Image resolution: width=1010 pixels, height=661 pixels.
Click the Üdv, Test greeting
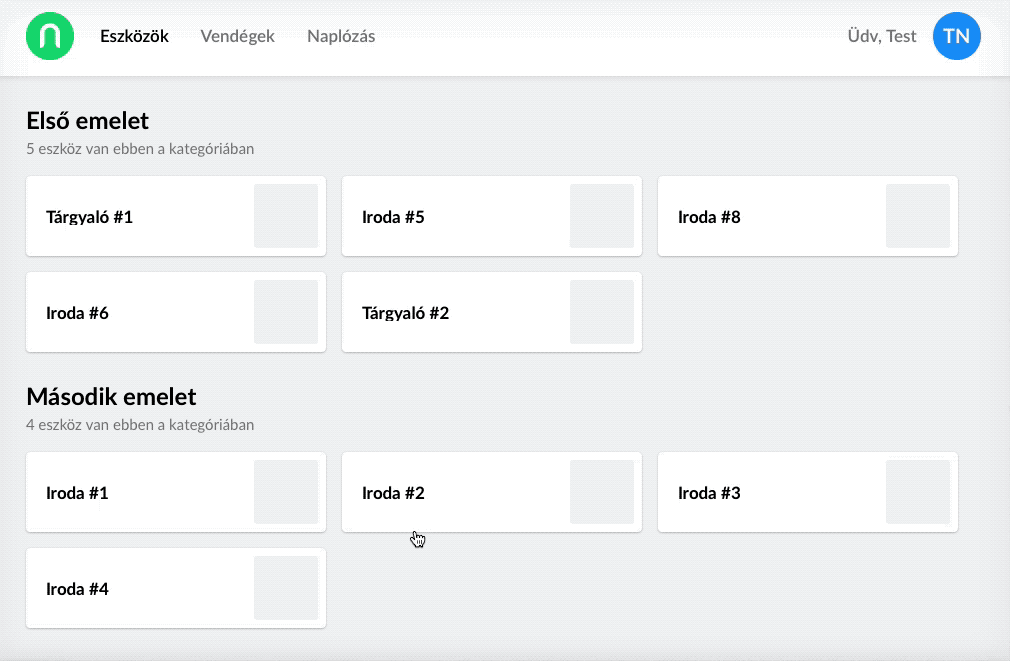click(881, 37)
